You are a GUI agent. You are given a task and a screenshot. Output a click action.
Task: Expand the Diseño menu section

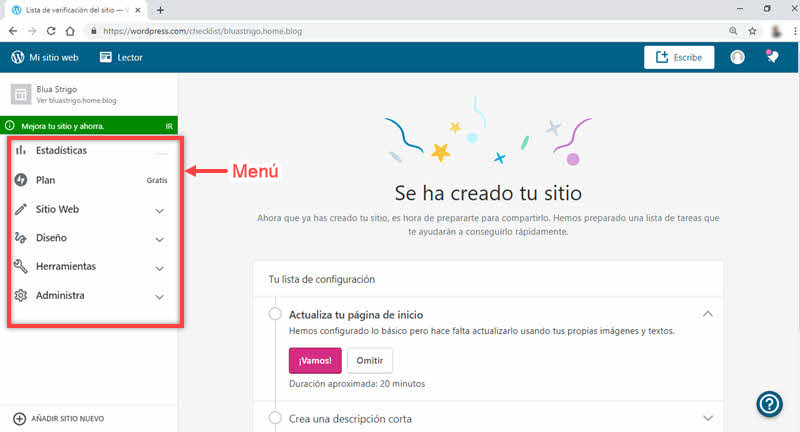tap(159, 239)
